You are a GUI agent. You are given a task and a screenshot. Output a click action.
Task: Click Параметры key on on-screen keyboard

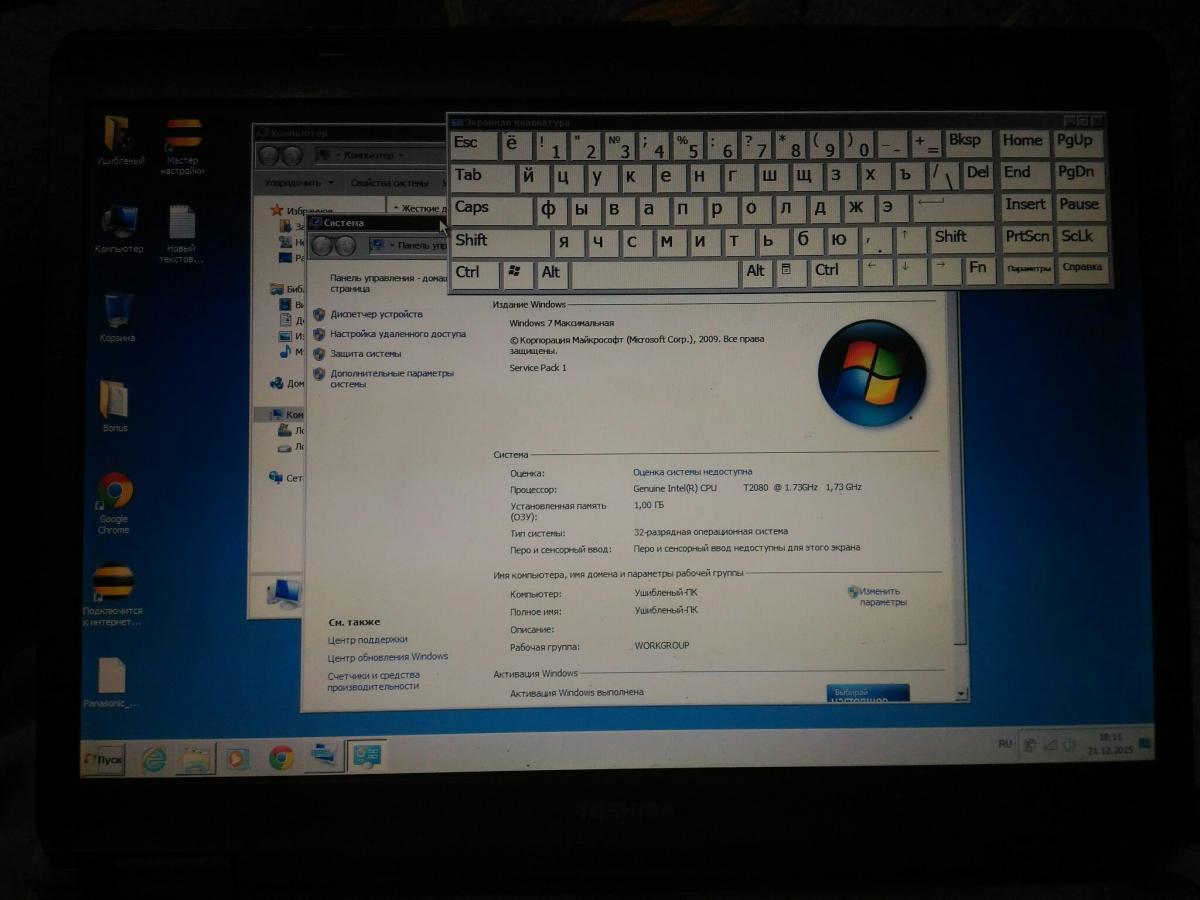point(1028,269)
